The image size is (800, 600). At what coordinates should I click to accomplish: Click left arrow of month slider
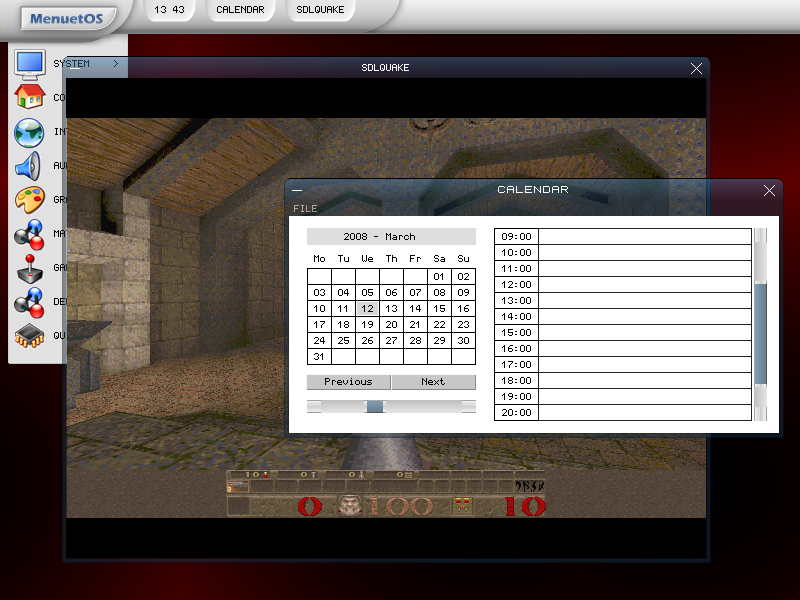[314, 406]
